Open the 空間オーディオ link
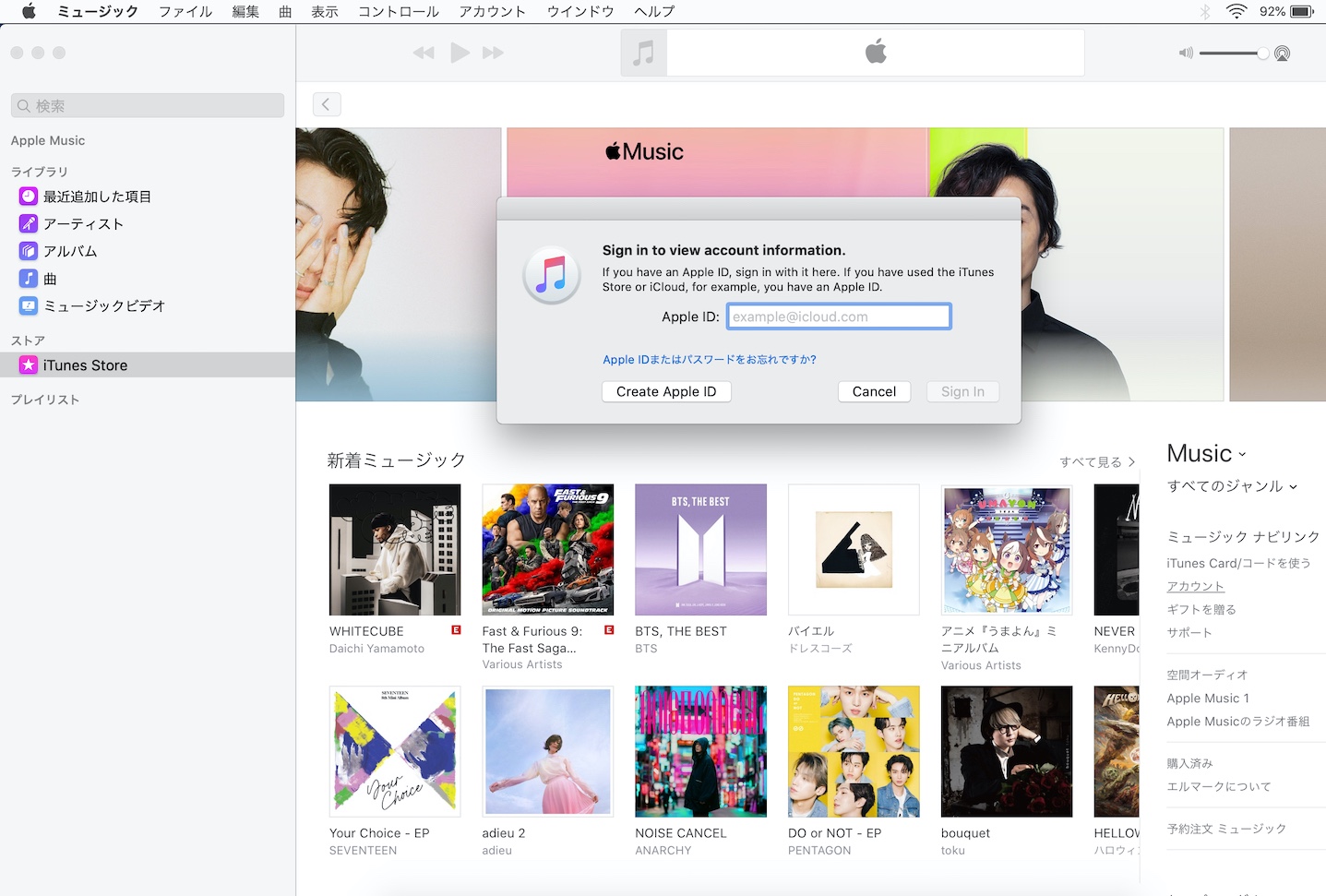The width and height of the screenshot is (1326, 896). click(1207, 675)
